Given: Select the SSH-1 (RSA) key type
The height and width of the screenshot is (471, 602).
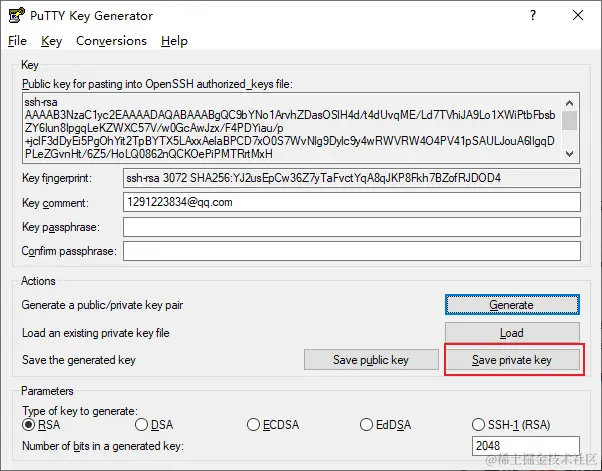Looking at the screenshot, I should coord(480,425).
